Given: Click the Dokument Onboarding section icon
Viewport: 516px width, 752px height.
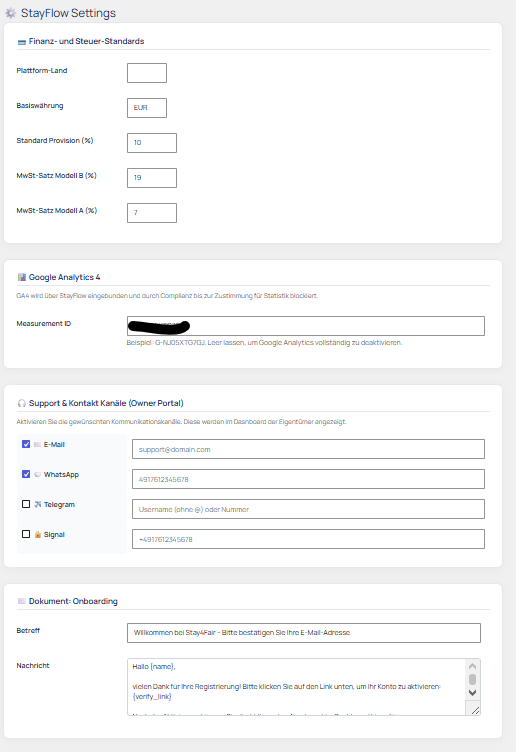Looking at the screenshot, I should coord(22,601).
